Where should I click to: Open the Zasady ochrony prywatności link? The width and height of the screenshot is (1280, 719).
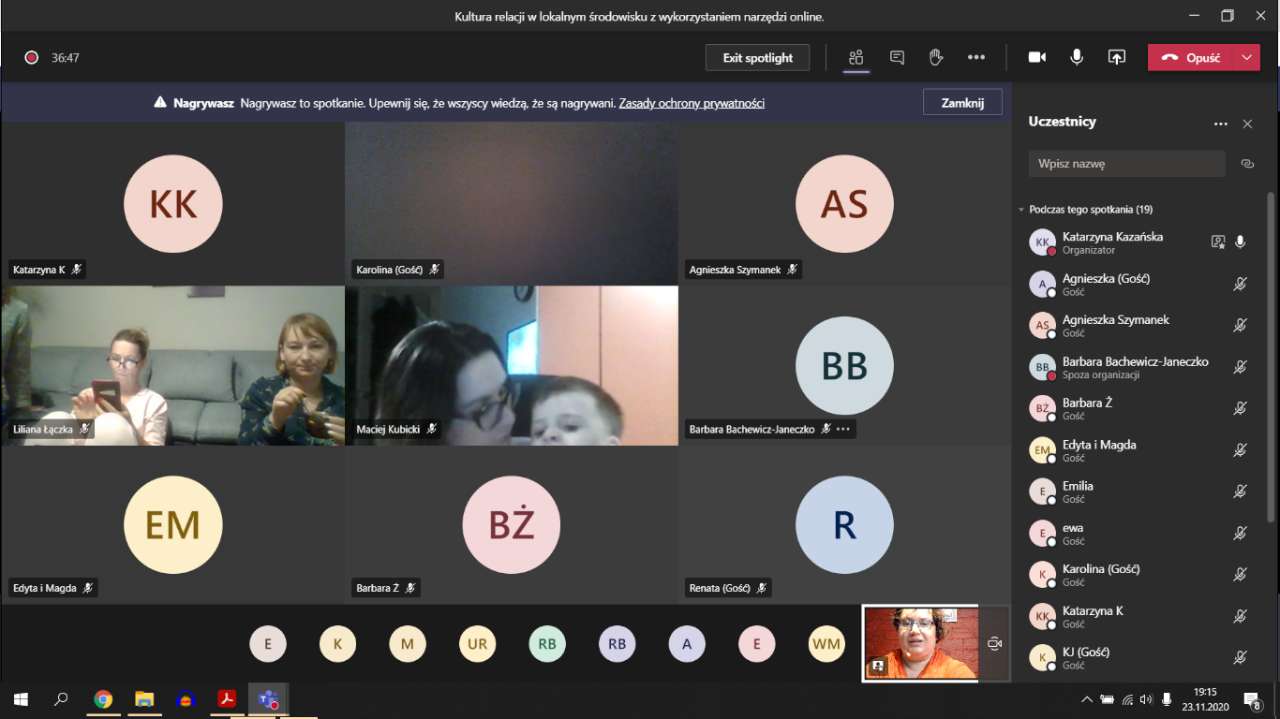coord(692,103)
